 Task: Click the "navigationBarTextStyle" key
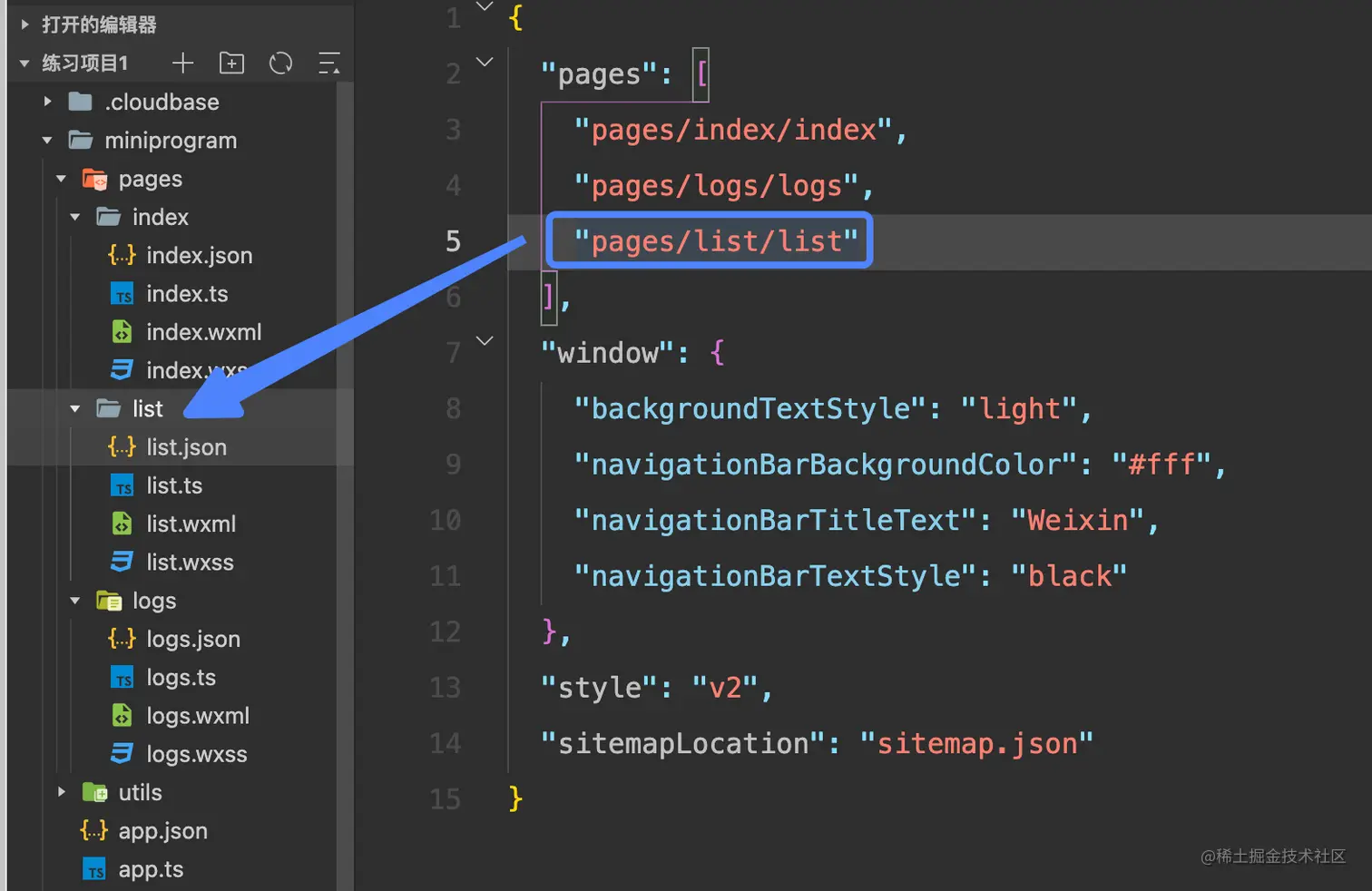coord(776,576)
